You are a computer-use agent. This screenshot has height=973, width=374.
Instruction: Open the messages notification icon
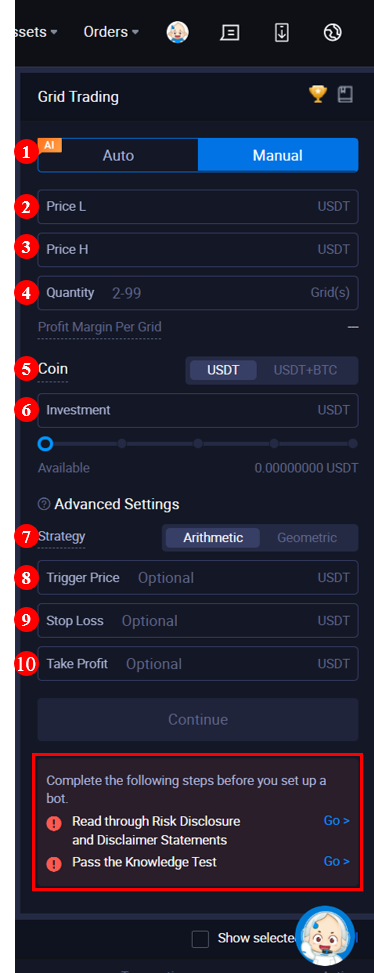pos(230,32)
